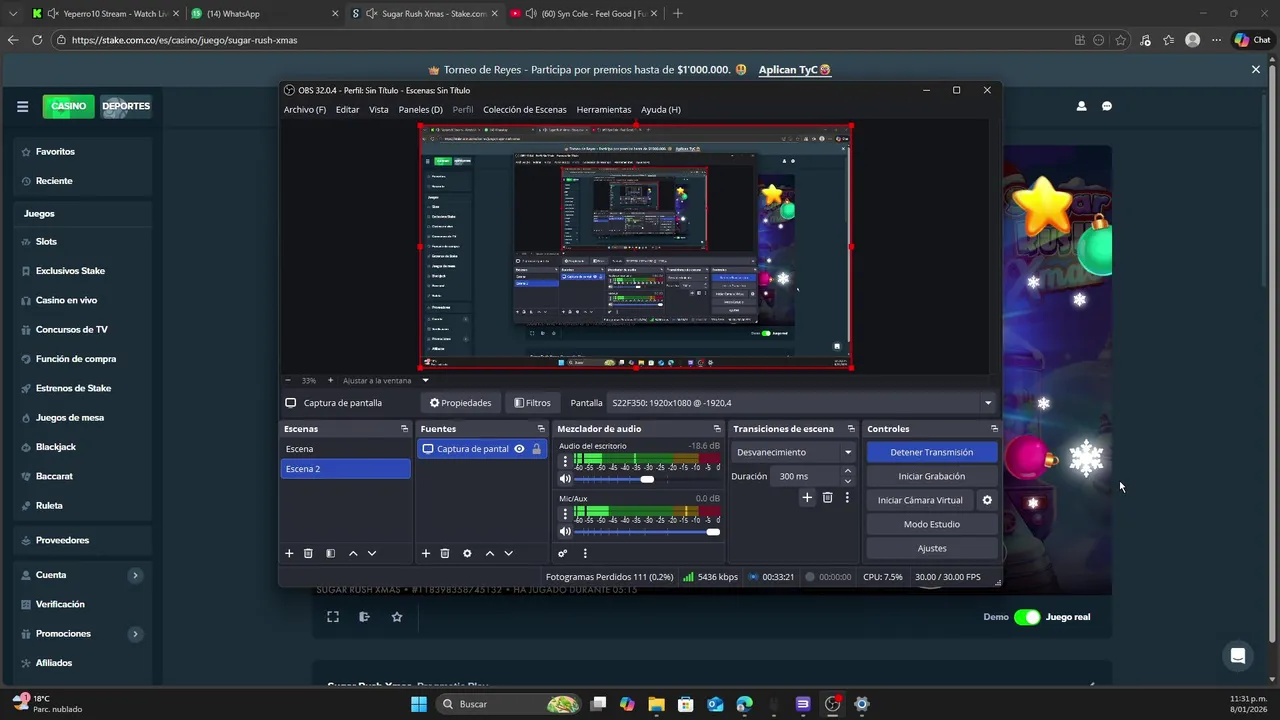
Task: Mute Mic/Aux speaker icon
Action: [565, 531]
